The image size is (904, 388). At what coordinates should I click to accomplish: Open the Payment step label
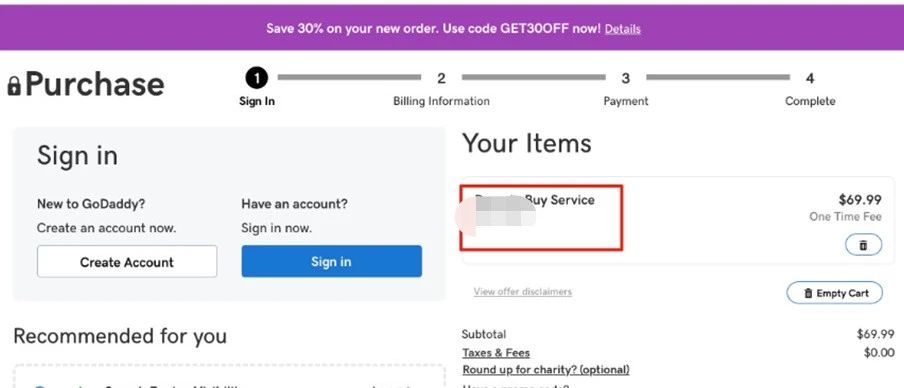pos(626,101)
